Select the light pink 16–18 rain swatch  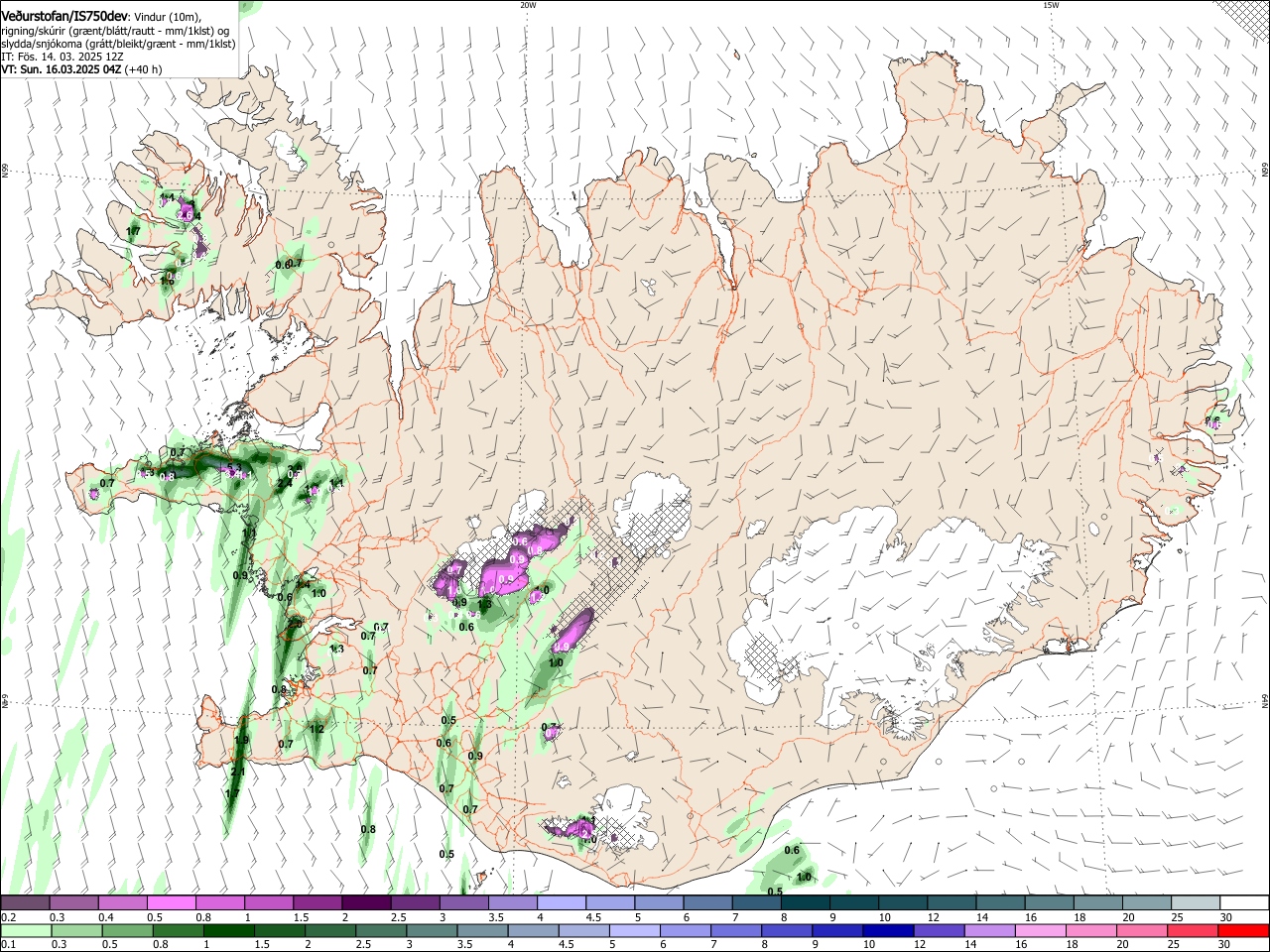coord(1042,930)
